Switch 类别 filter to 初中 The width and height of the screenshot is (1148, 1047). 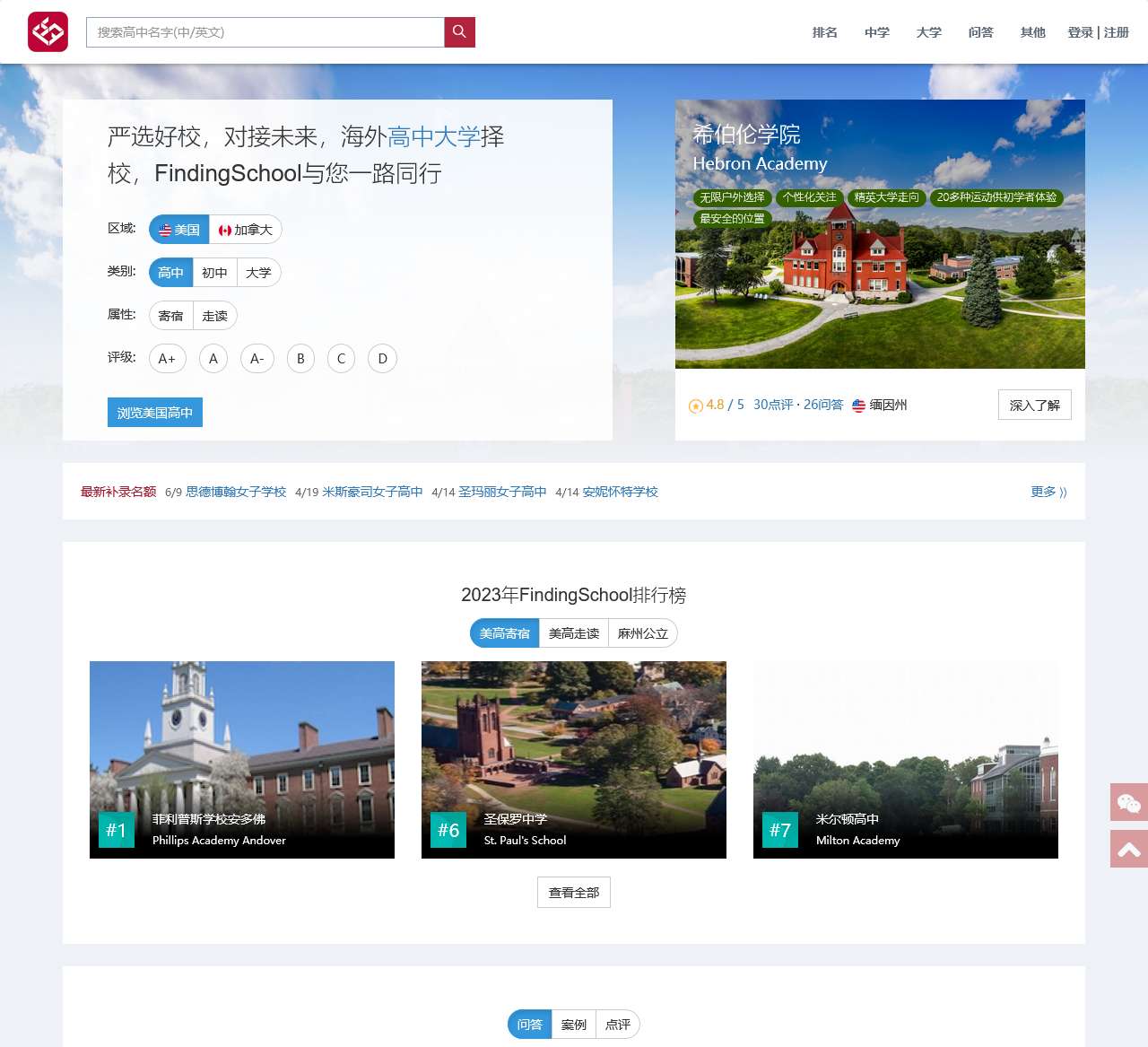pos(214,272)
